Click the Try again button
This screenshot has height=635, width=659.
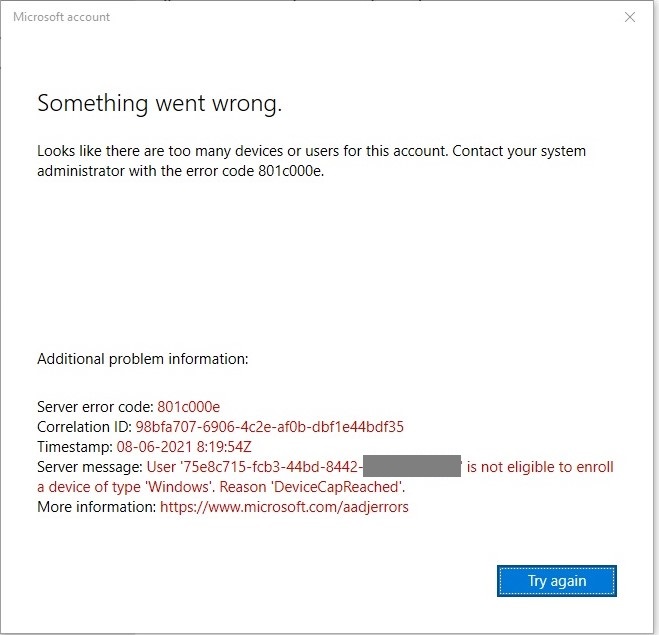pos(557,580)
